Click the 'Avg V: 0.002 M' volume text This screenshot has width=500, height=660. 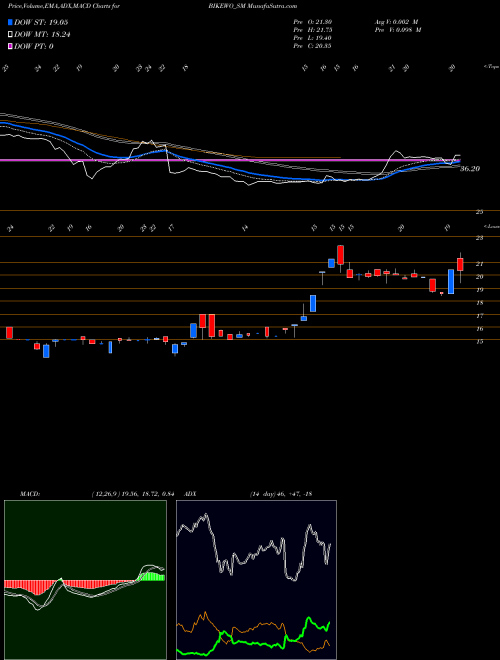(x=398, y=22)
